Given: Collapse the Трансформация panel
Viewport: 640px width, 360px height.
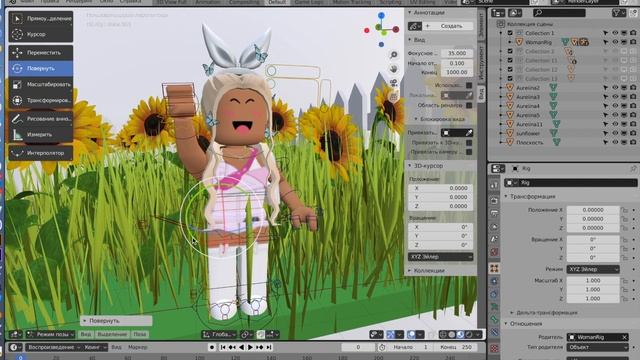Looking at the screenshot, I should [532, 196].
